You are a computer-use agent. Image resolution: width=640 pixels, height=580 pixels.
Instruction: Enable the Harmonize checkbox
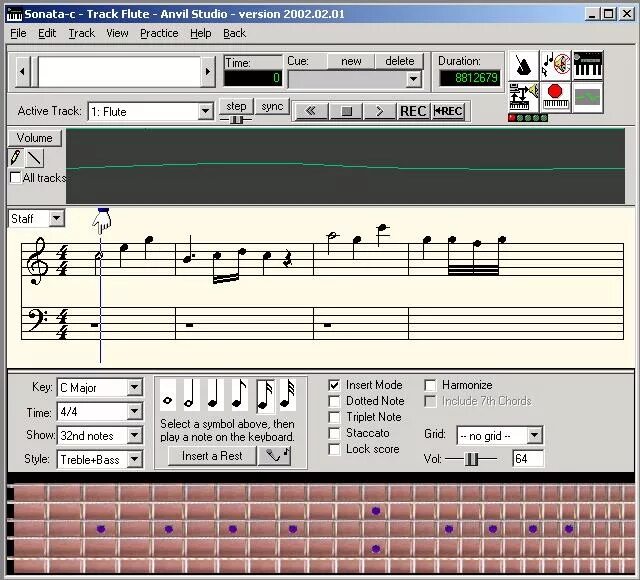click(x=430, y=385)
